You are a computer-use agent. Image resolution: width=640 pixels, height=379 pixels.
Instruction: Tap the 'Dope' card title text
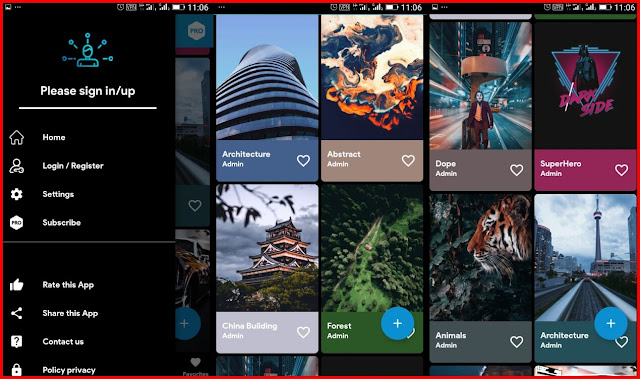(445, 164)
